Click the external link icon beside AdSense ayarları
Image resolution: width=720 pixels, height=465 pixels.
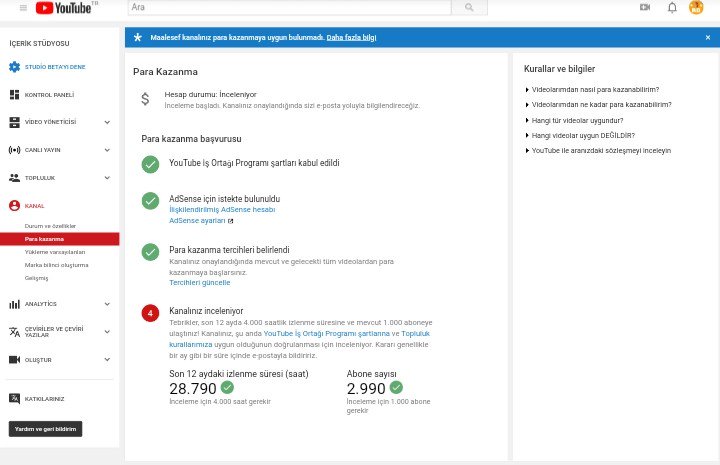pos(231,221)
